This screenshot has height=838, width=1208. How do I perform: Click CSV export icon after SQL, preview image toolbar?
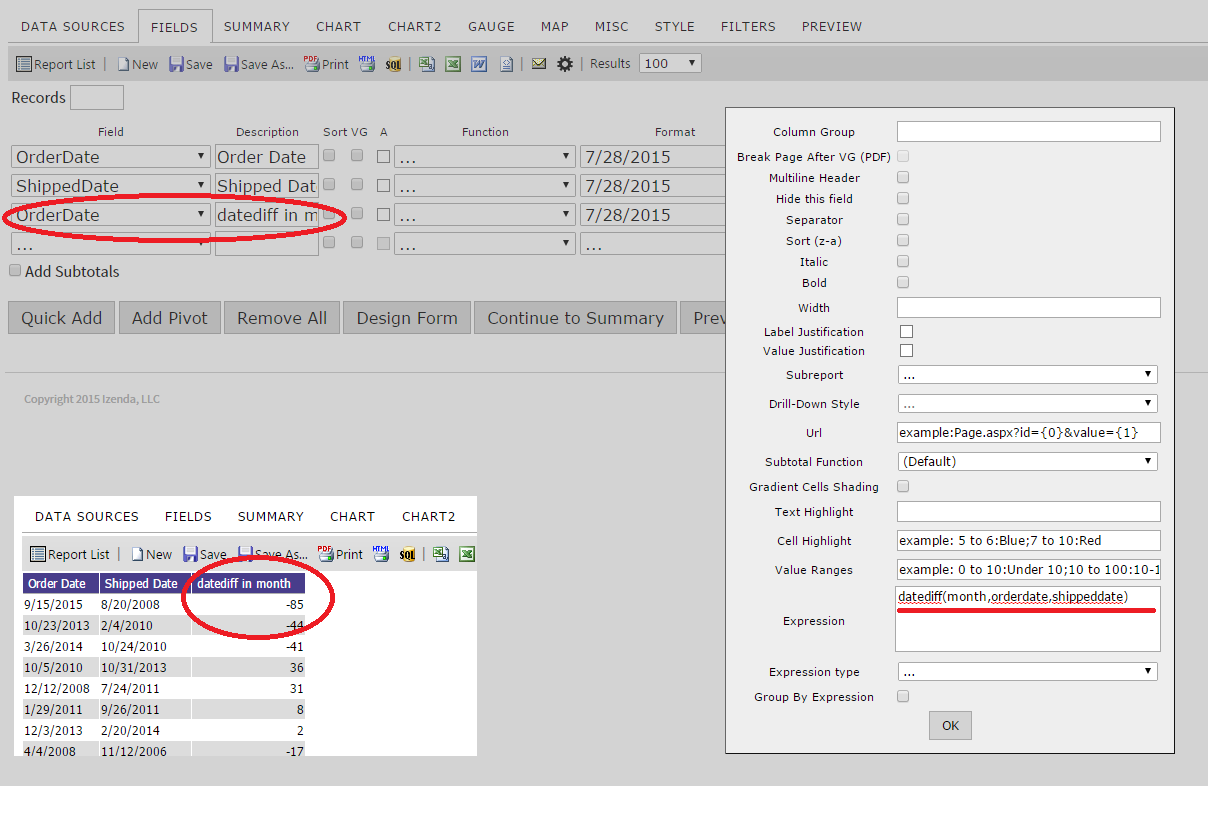pos(441,554)
